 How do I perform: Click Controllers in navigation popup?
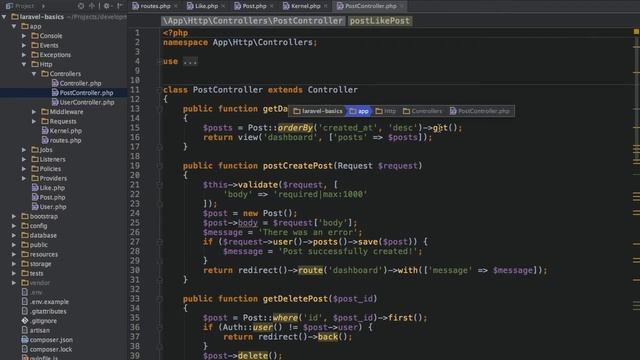pos(422,111)
